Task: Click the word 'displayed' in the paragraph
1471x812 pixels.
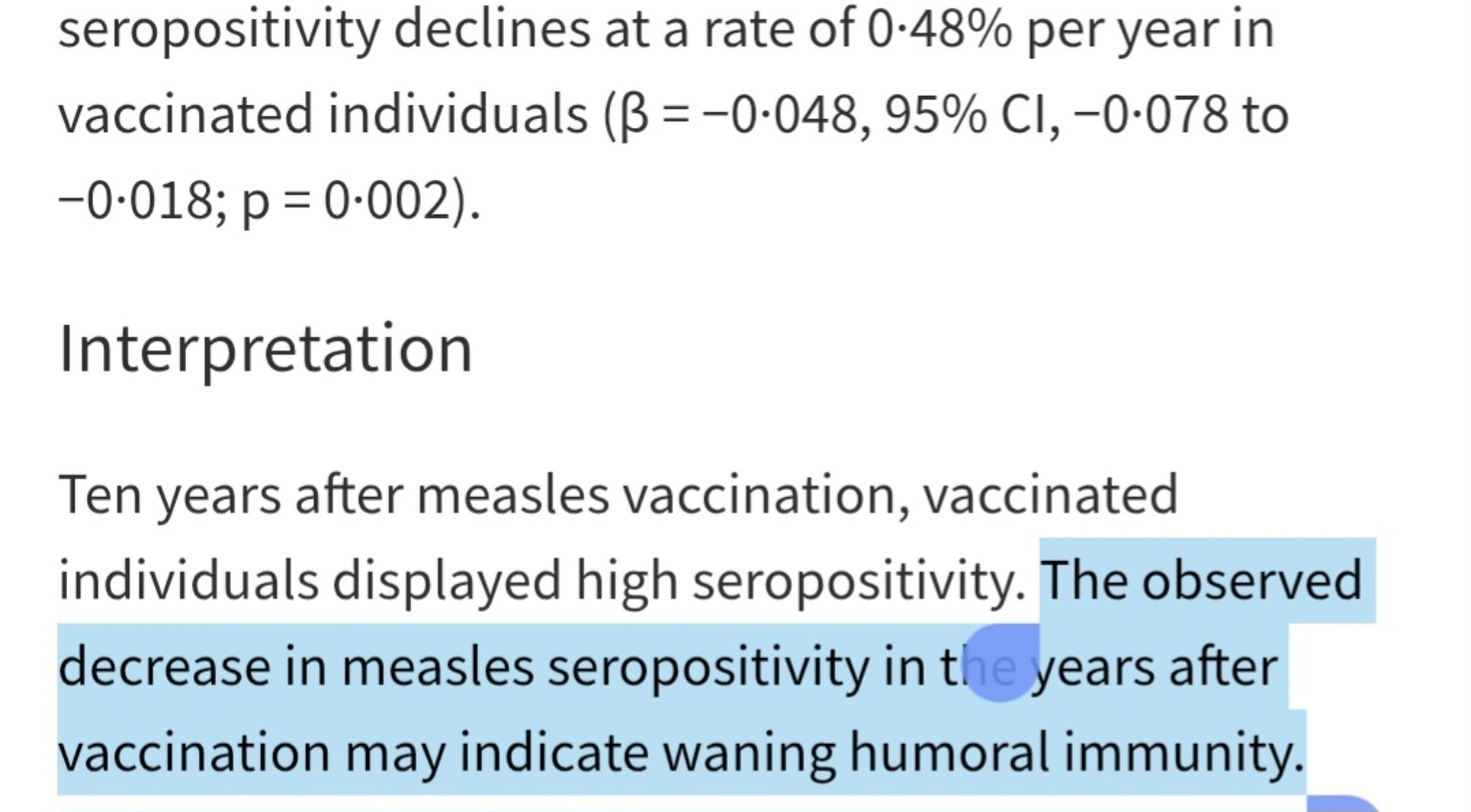Action: (x=446, y=581)
